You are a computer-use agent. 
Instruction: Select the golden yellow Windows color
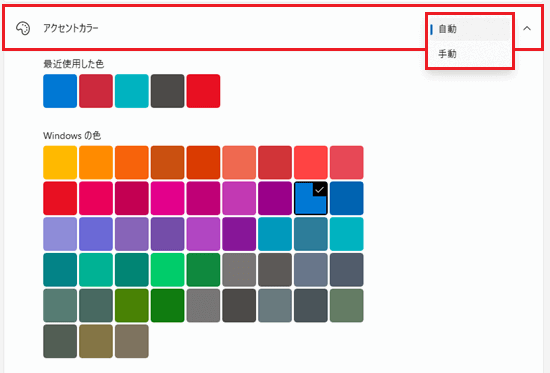point(60,162)
